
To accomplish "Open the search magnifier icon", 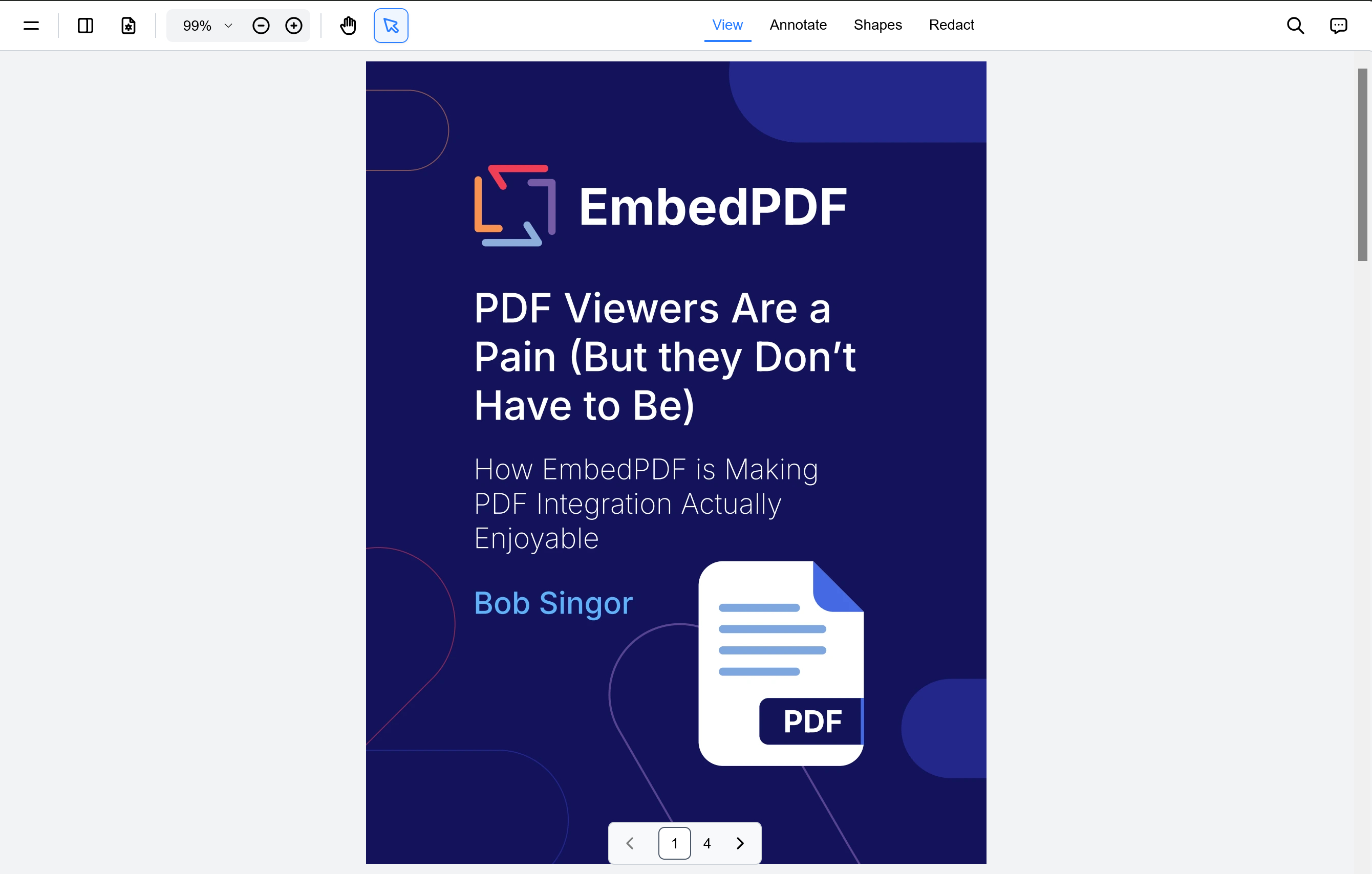I will 1295,26.
